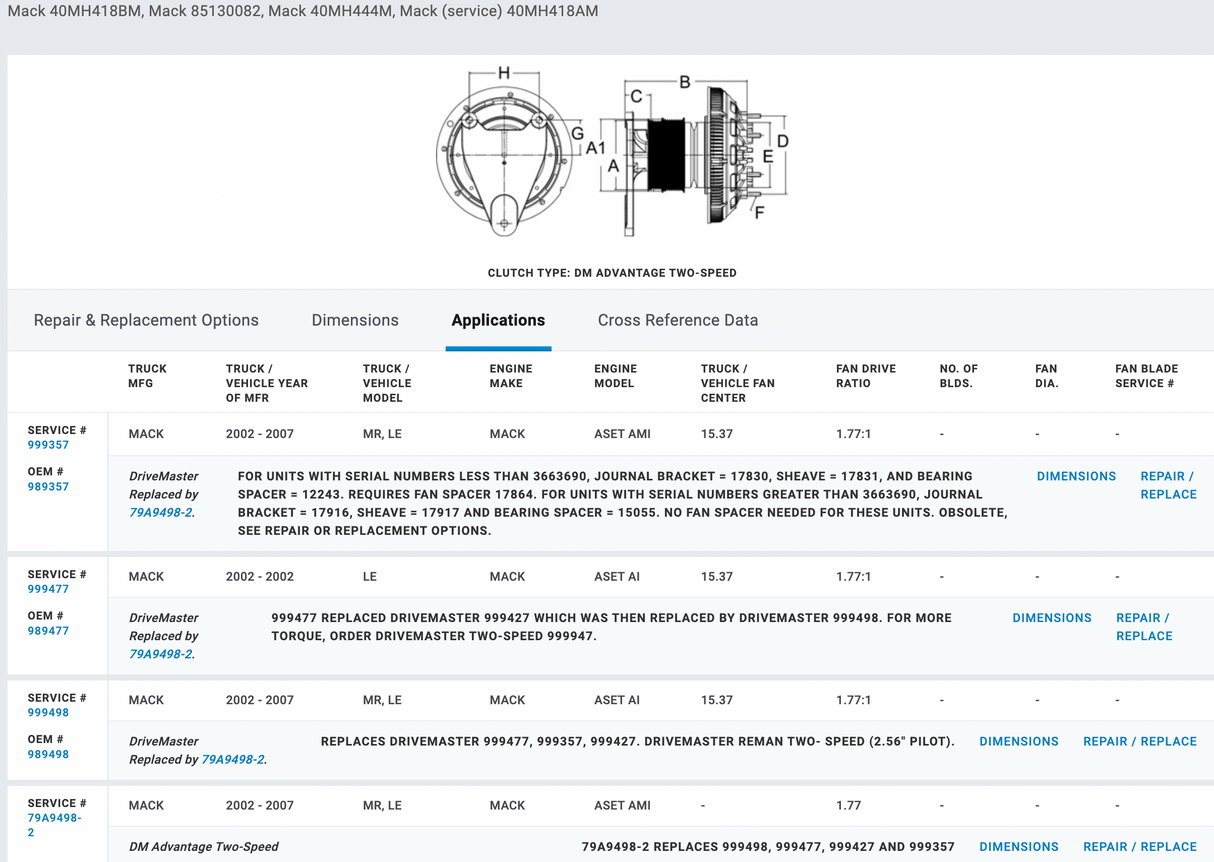Screen dimensions: 1214x862
Task: Select the Applications tab
Action: 498,320
